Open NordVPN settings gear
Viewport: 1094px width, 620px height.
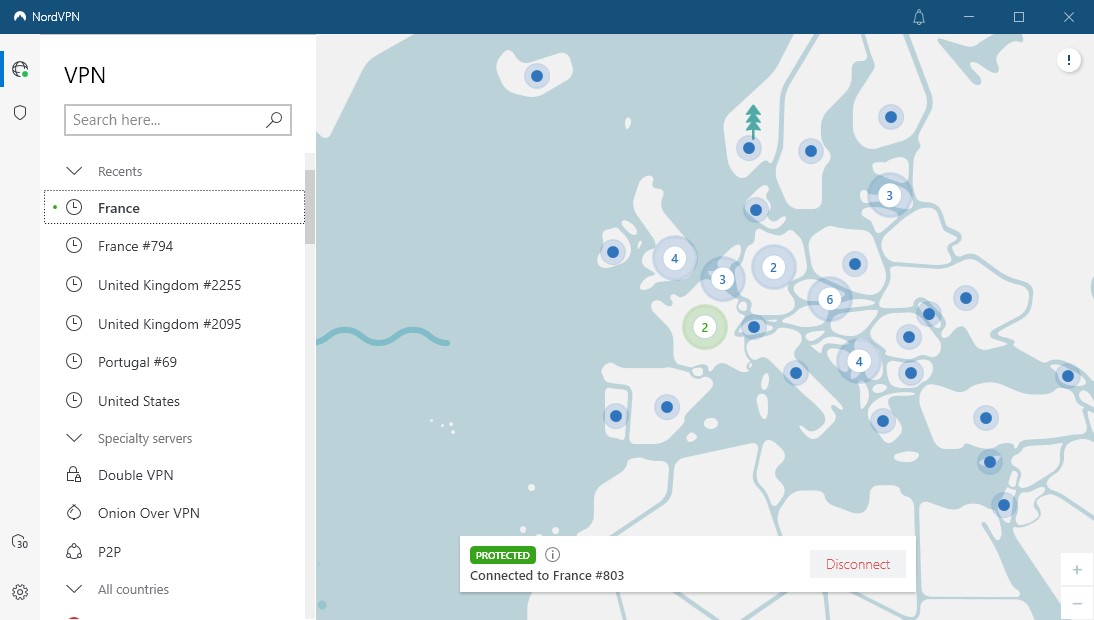tap(20, 592)
